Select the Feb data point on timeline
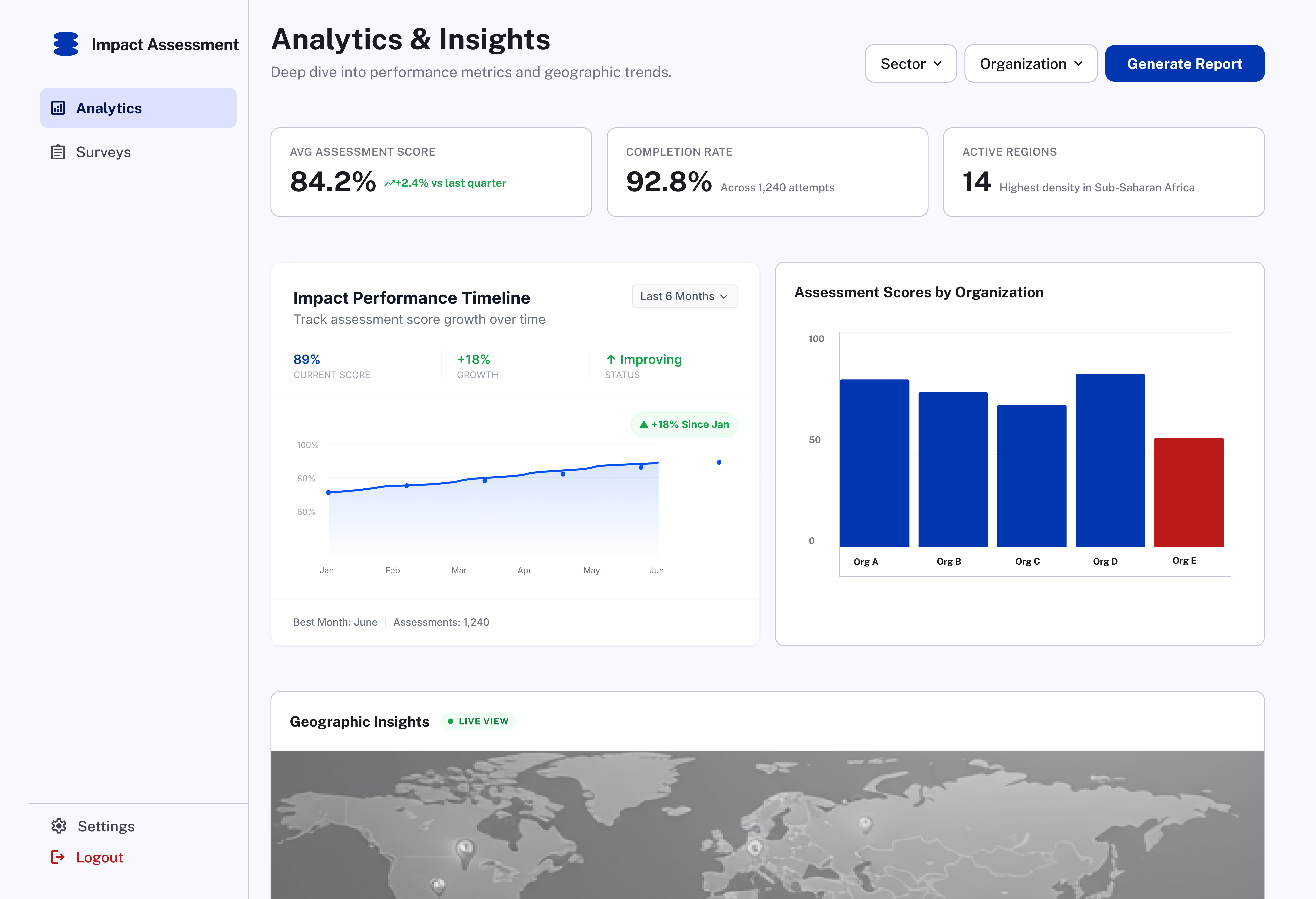Viewport: 1316px width, 899px height. (406, 486)
